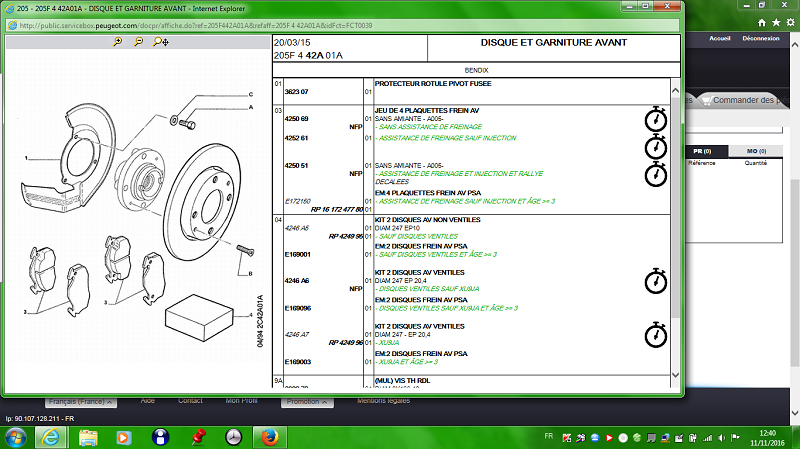This screenshot has width=800, height=449.
Task: Click background page scroll down arrow
Action: [794, 413]
